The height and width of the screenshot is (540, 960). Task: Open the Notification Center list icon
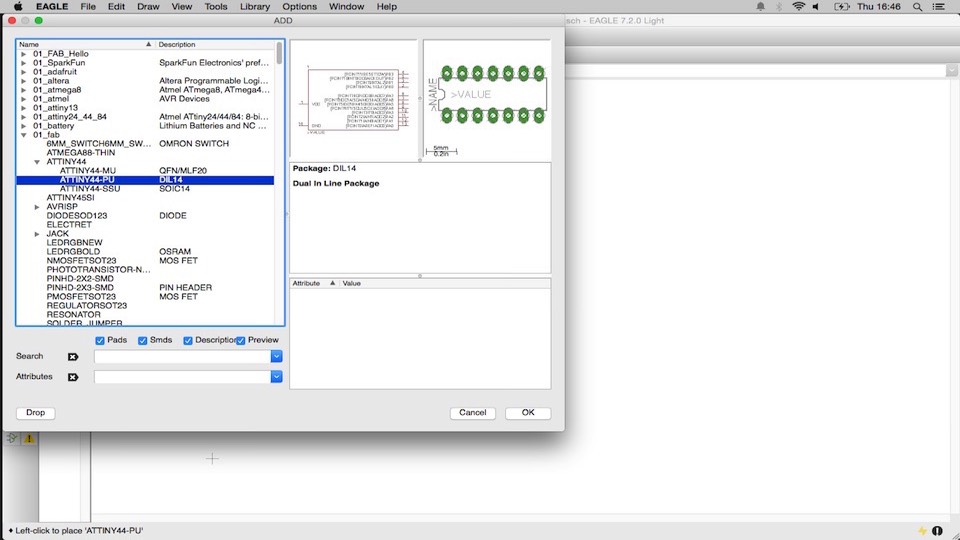939,7
